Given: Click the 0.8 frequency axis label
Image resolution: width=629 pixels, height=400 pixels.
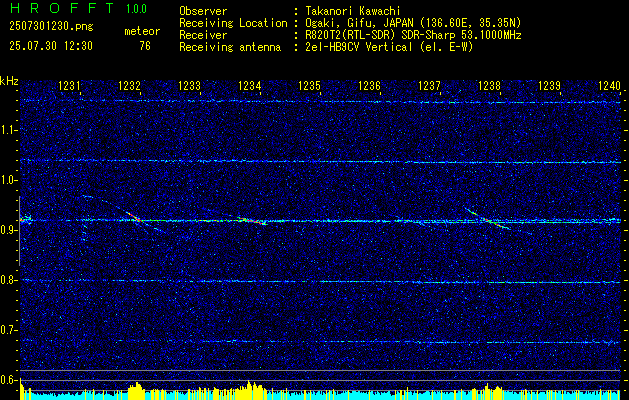Looking at the screenshot, I should coord(8,280).
